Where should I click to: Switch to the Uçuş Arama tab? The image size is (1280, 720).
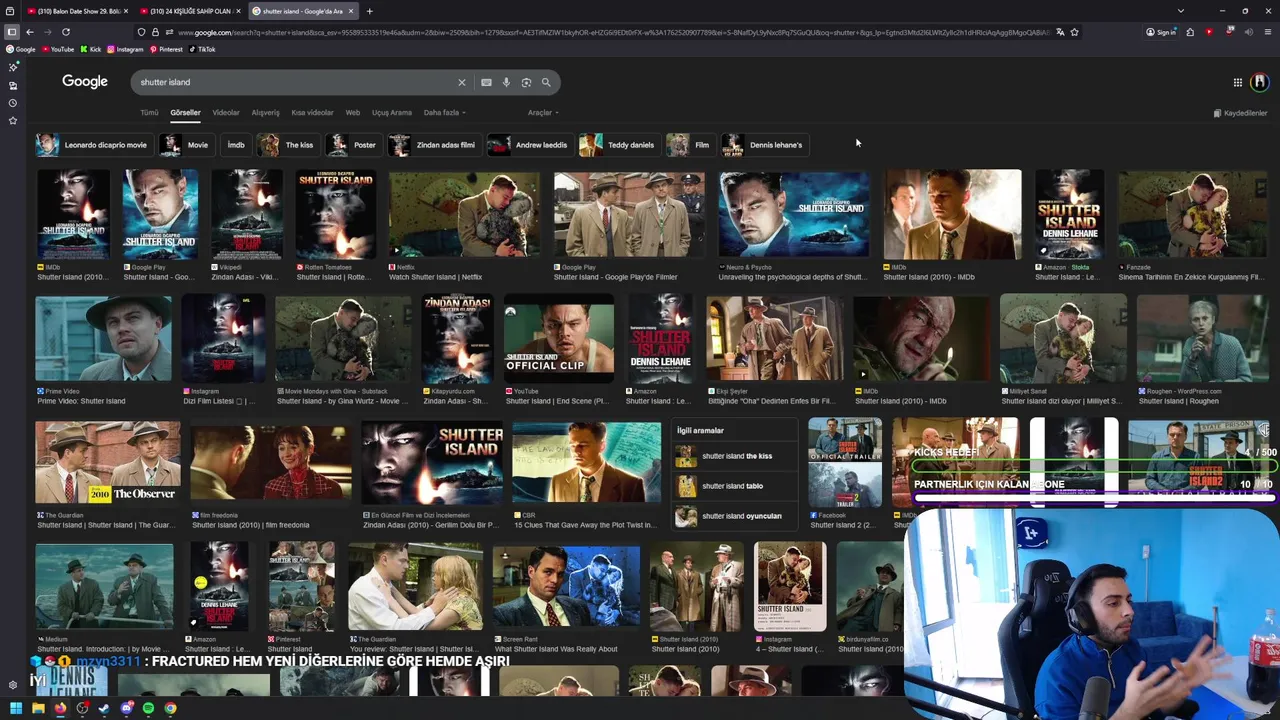(x=392, y=113)
